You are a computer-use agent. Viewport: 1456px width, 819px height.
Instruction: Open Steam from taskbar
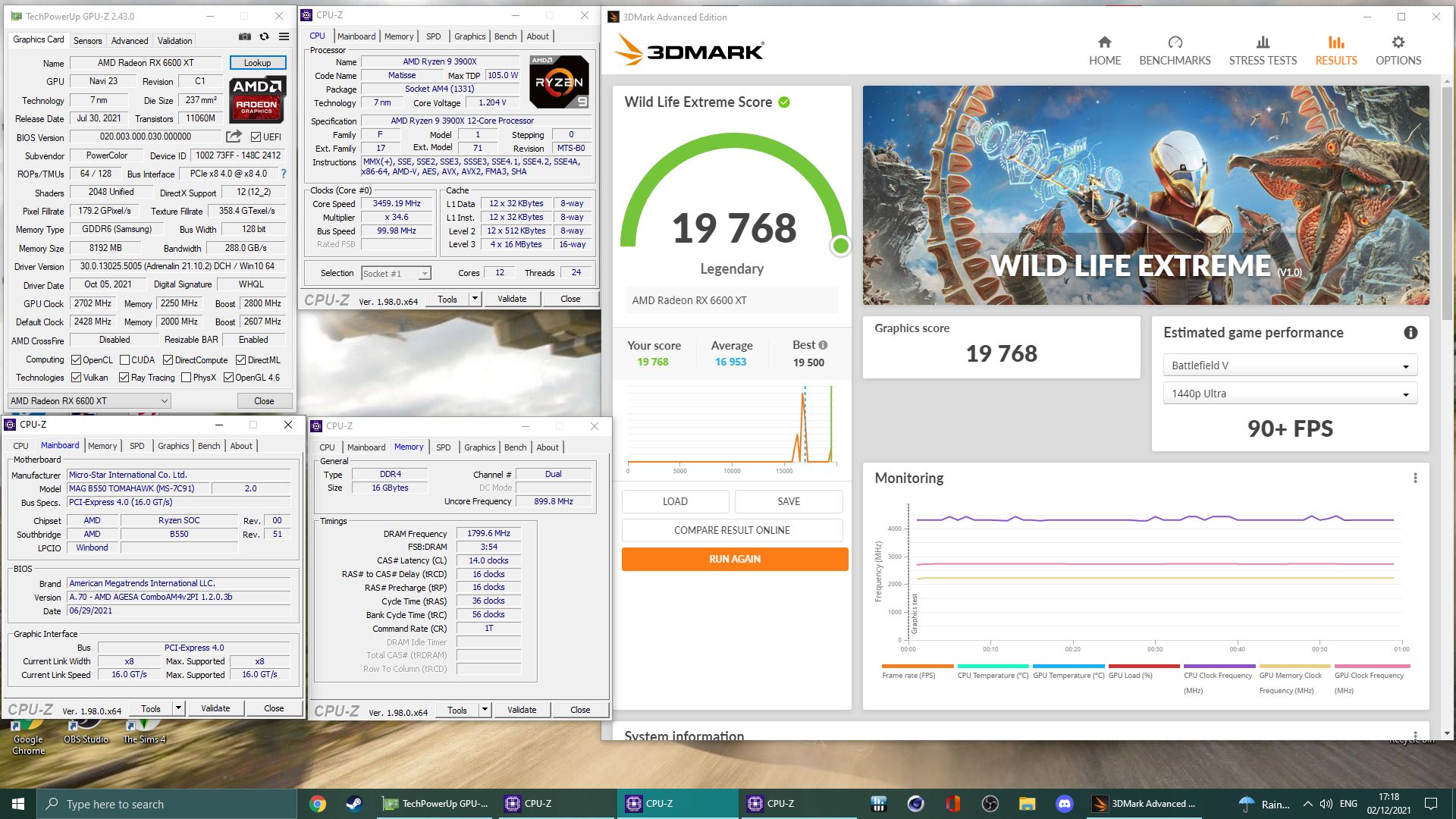(353, 804)
